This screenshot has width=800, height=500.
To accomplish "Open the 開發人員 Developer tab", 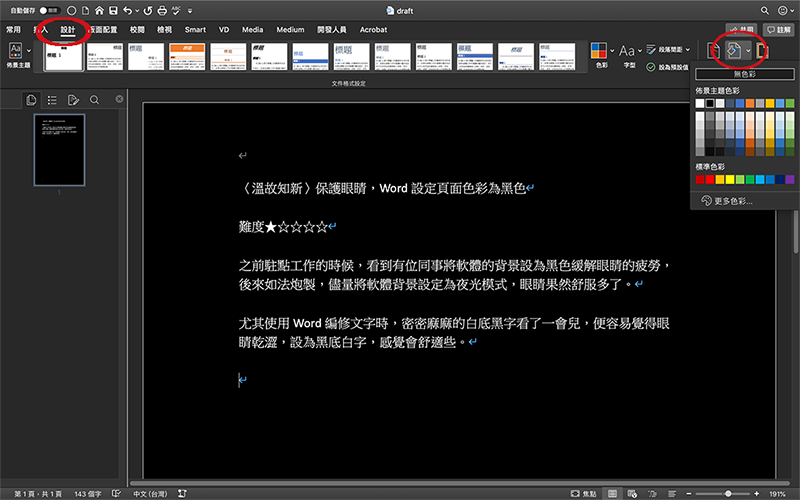I will click(332, 30).
